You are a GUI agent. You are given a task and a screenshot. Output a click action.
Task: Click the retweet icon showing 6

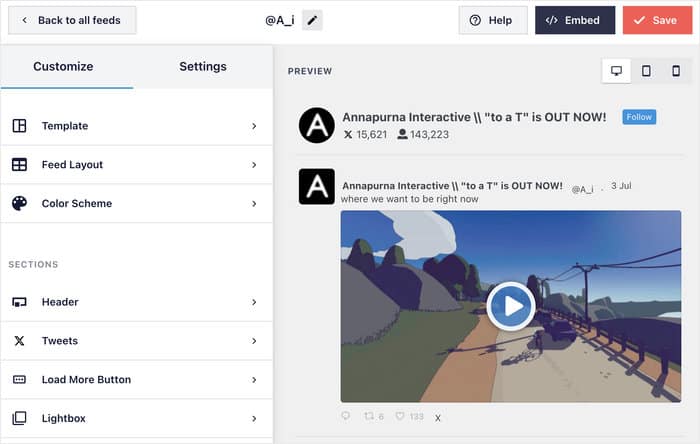point(369,416)
